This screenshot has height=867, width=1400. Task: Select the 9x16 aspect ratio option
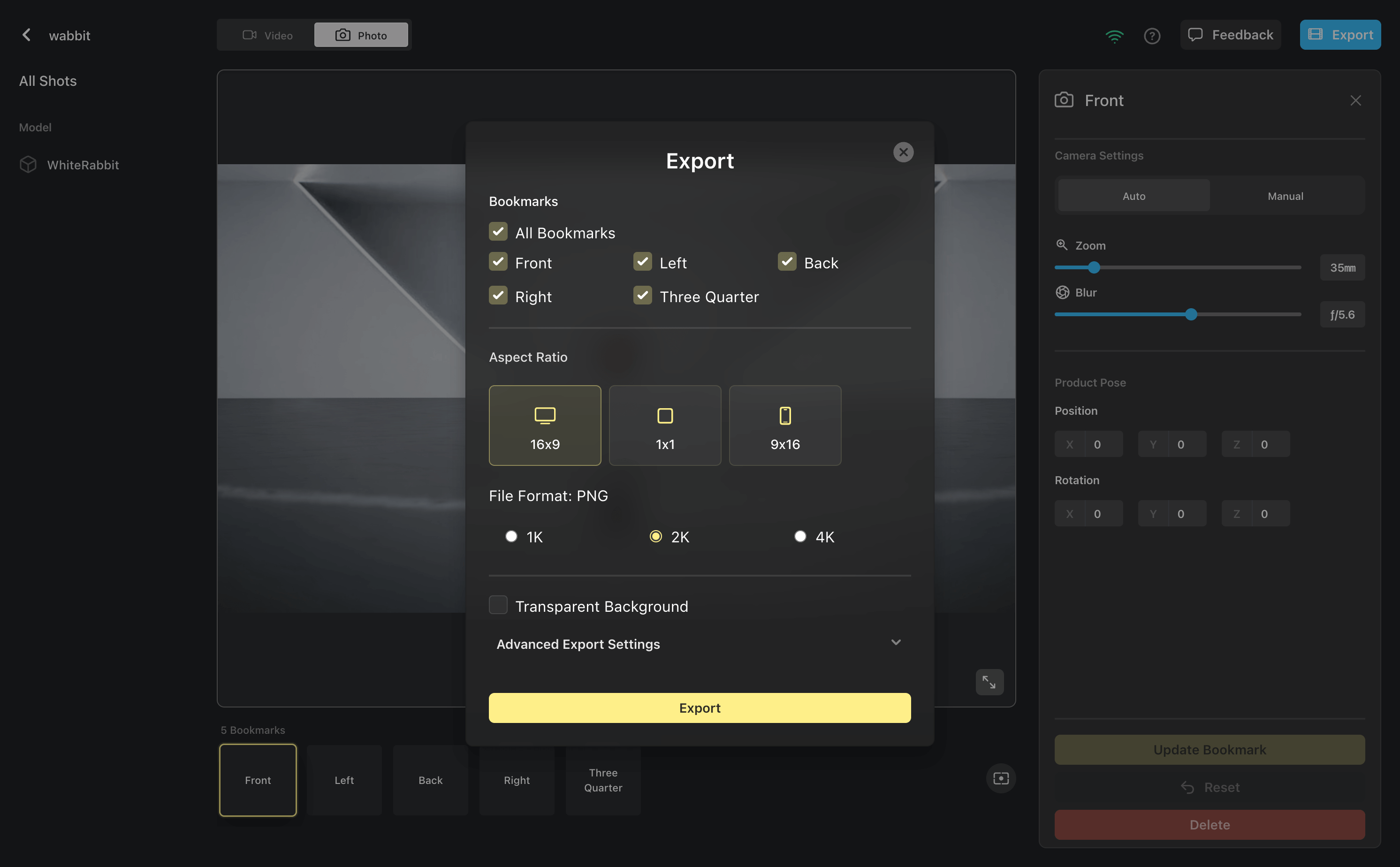pos(785,425)
